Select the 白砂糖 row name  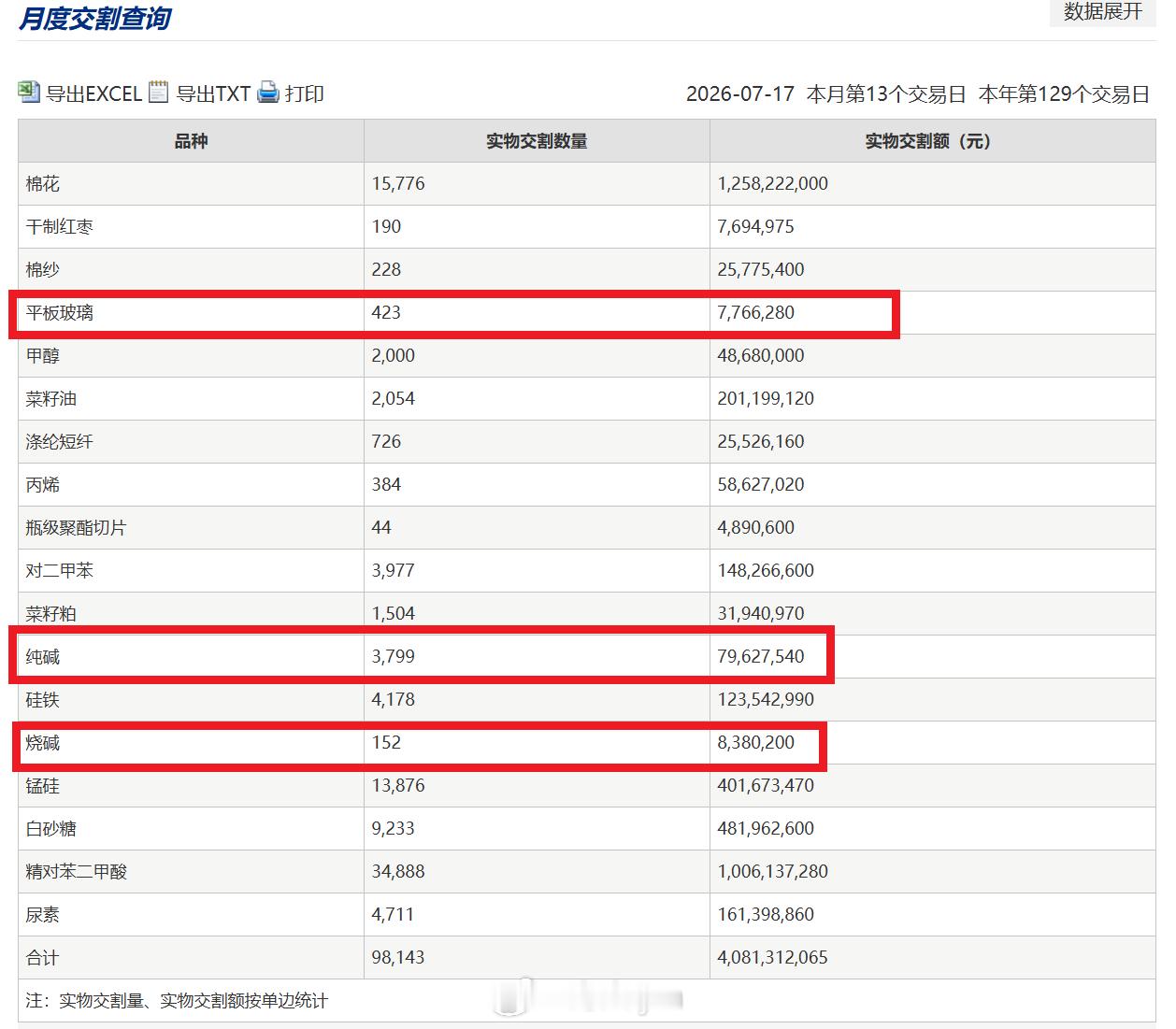[51, 829]
